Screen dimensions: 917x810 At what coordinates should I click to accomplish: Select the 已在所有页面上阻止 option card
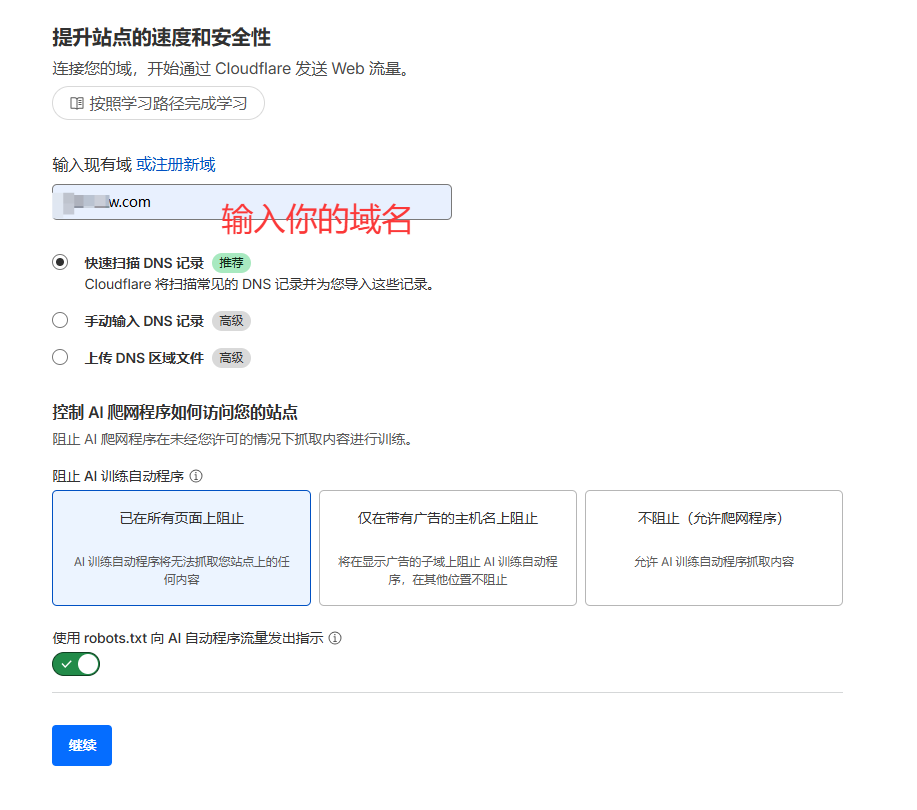183,547
